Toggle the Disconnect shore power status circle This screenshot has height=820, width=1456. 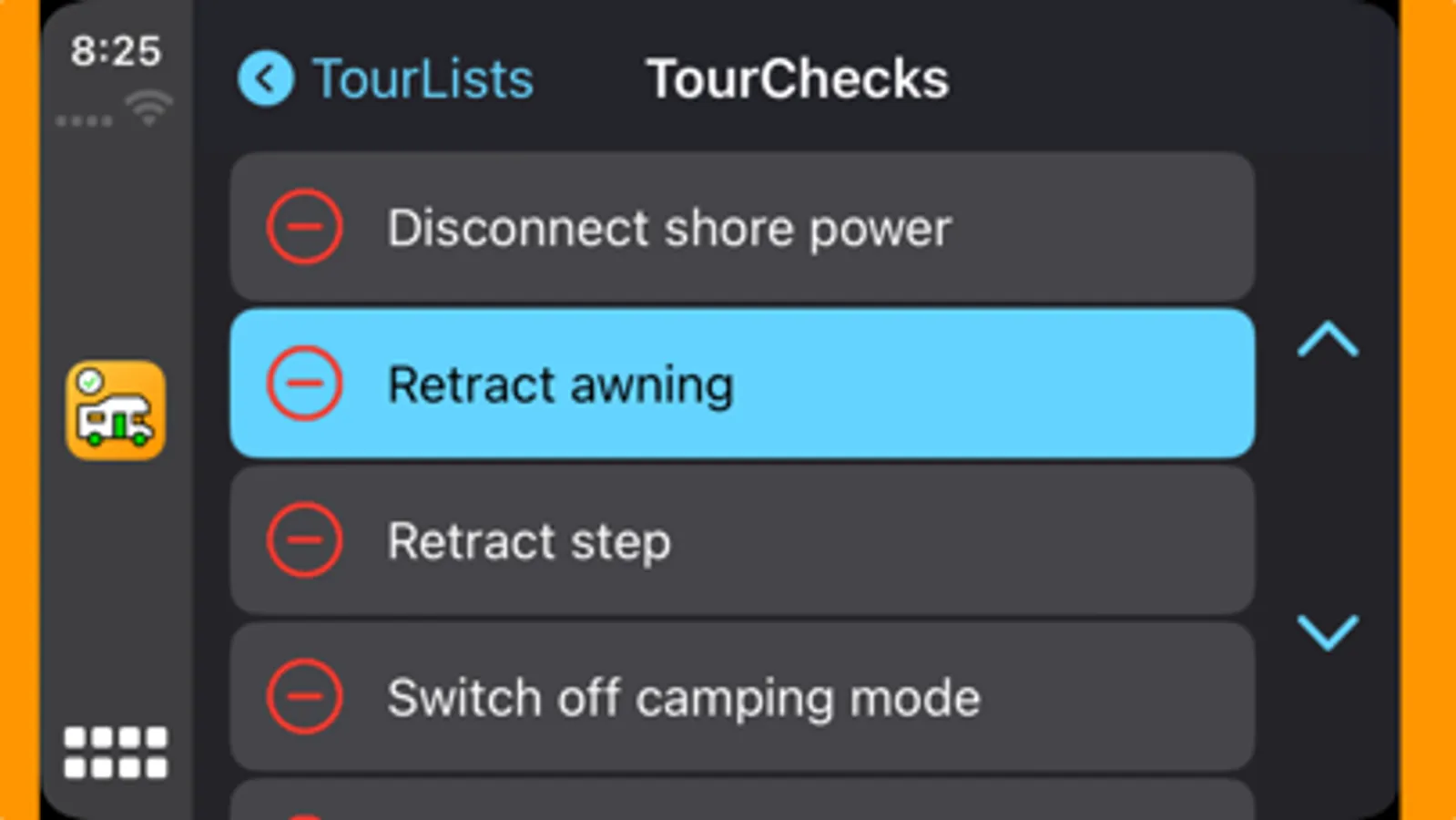tap(305, 227)
